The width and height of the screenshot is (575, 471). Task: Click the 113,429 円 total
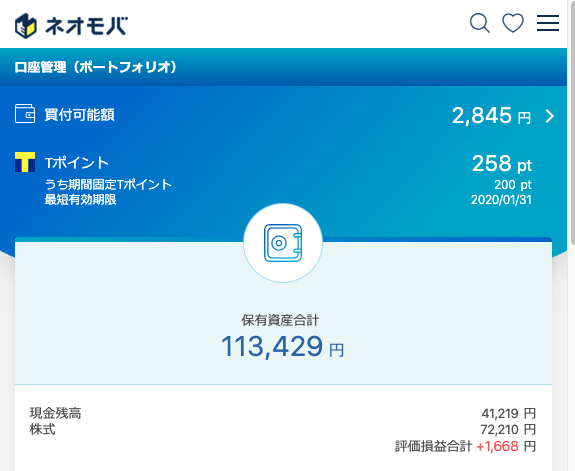[x=283, y=347]
